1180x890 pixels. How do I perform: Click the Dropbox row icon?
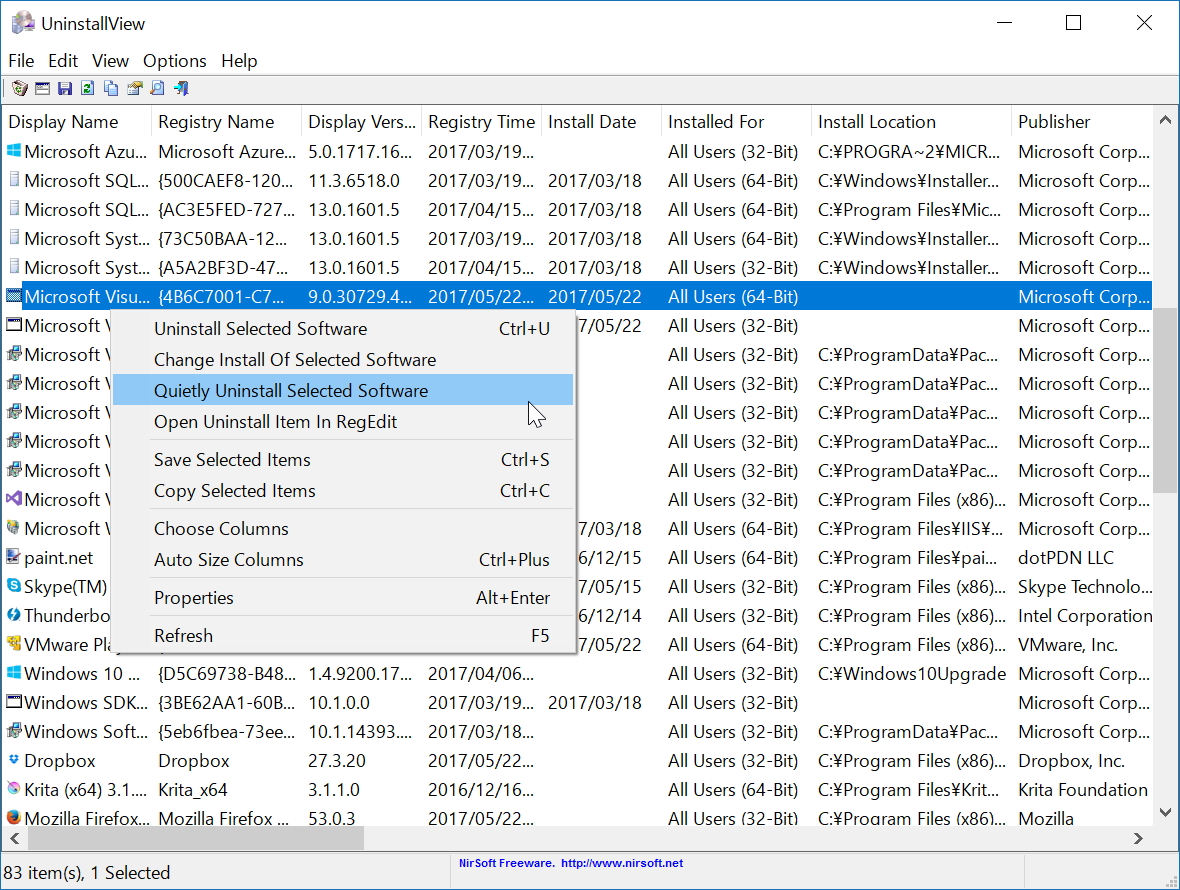pos(14,760)
